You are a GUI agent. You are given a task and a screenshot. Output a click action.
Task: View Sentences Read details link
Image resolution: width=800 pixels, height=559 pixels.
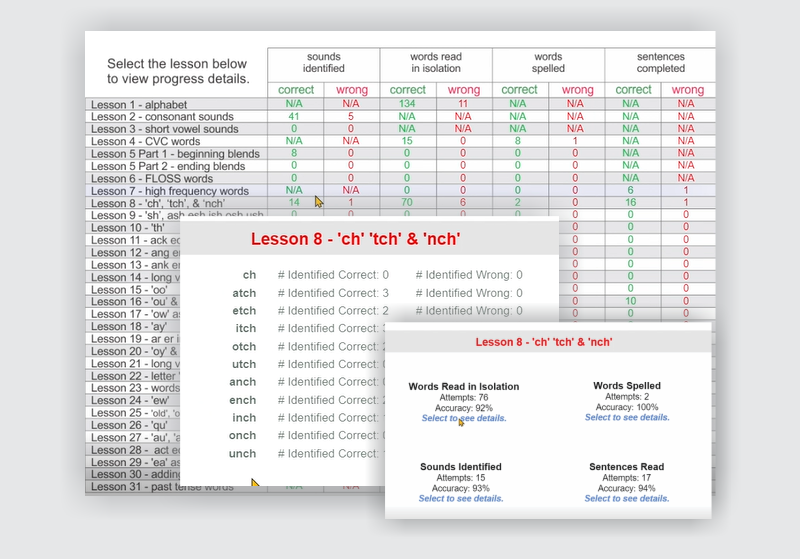point(627,498)
